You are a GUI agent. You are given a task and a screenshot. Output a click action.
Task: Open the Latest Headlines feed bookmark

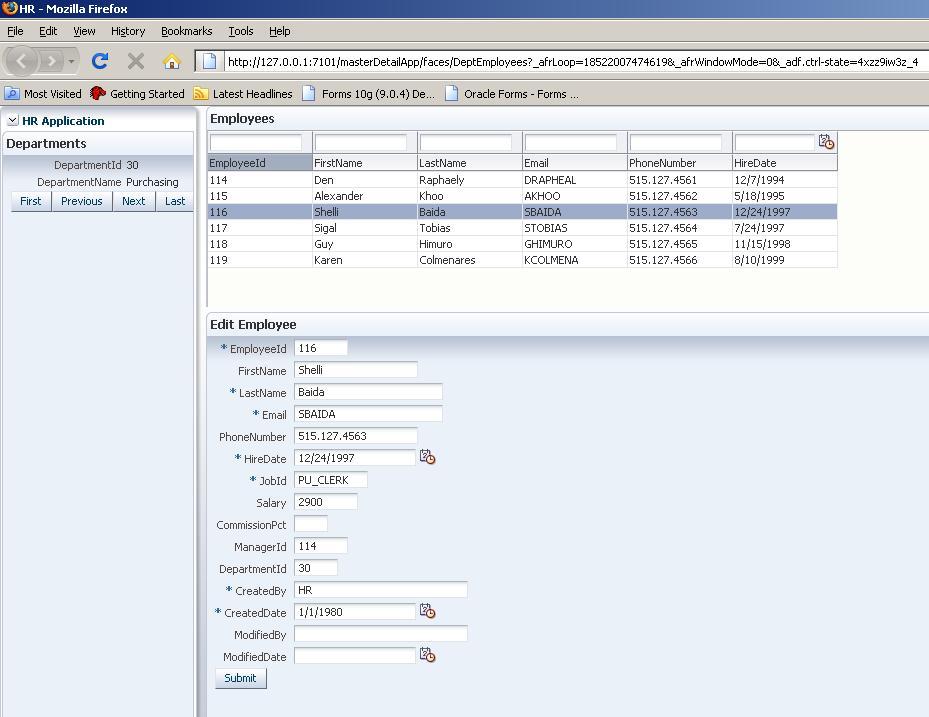[243, 94]
